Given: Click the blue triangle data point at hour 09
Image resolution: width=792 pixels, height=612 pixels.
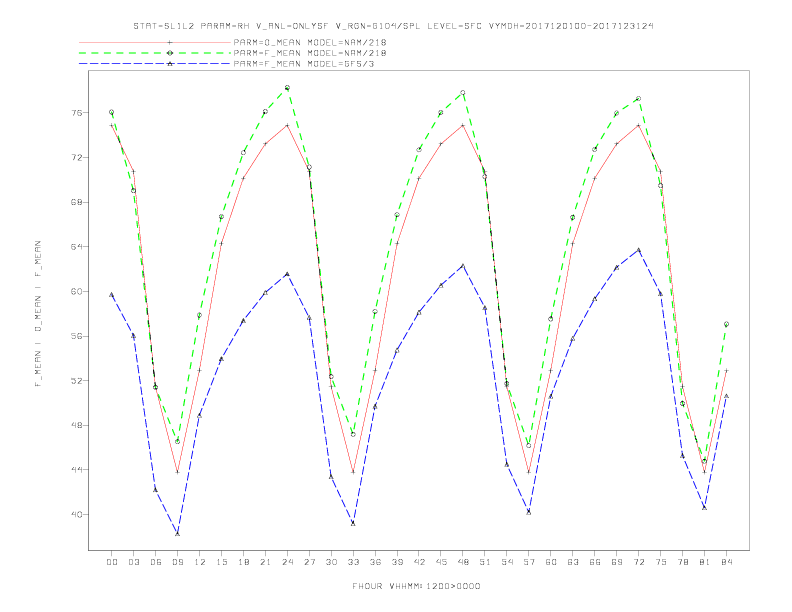Looking at the screenshot, I should point(177,533).
